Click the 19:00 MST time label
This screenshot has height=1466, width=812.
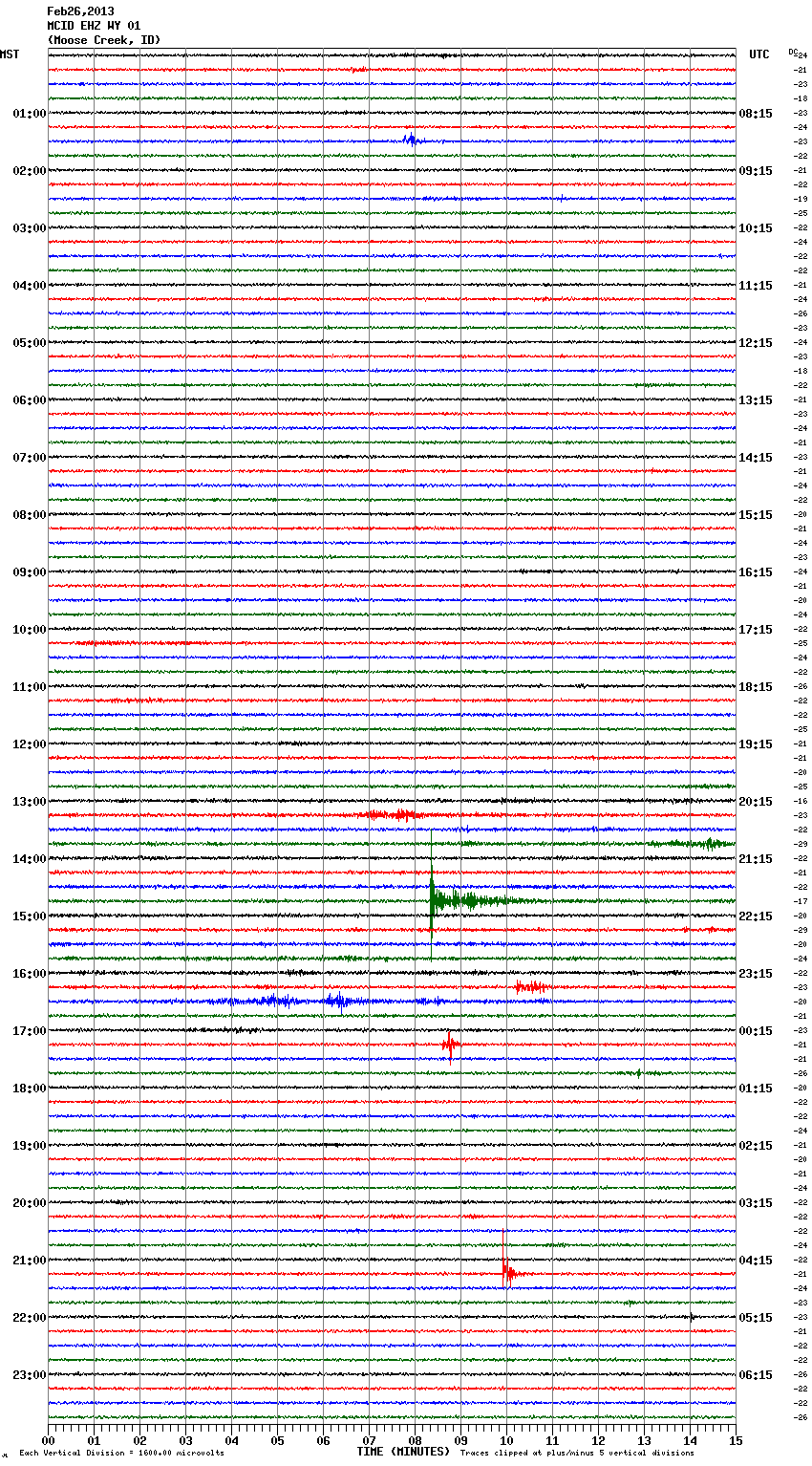(x=30, y=1146)
